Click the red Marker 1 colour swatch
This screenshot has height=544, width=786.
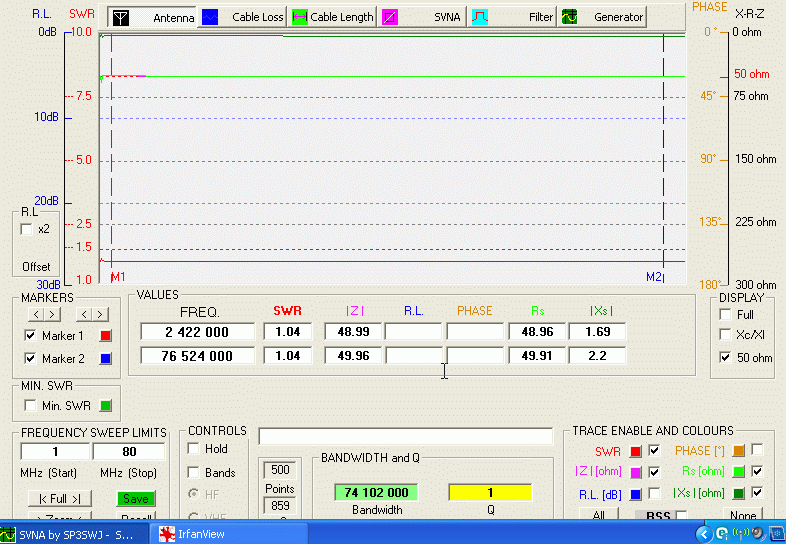[x=107, y=336]
